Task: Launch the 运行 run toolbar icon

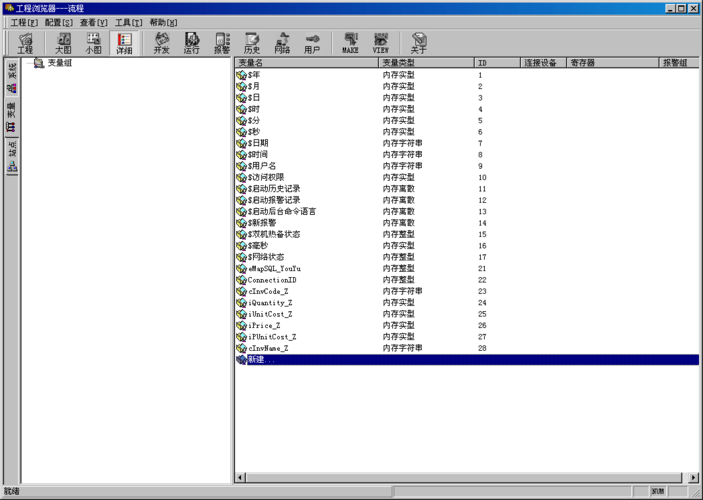Action: [191, 42]
